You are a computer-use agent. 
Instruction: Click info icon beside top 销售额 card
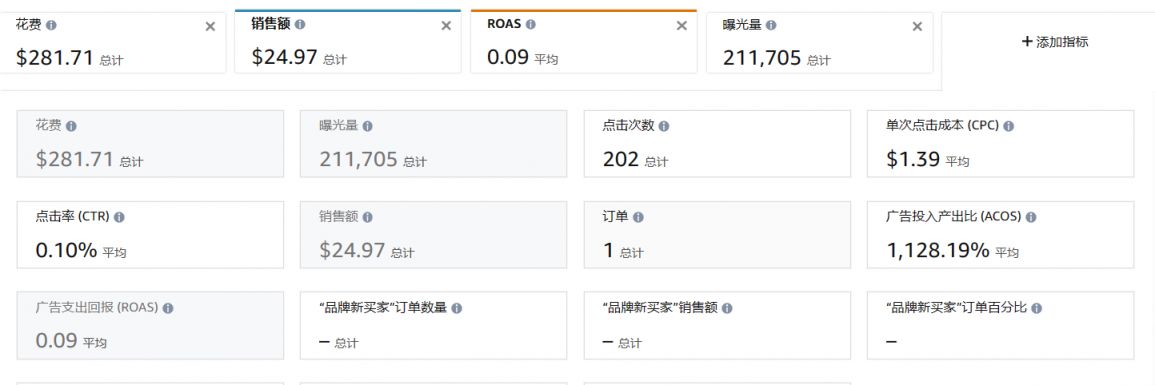point(300,24)
